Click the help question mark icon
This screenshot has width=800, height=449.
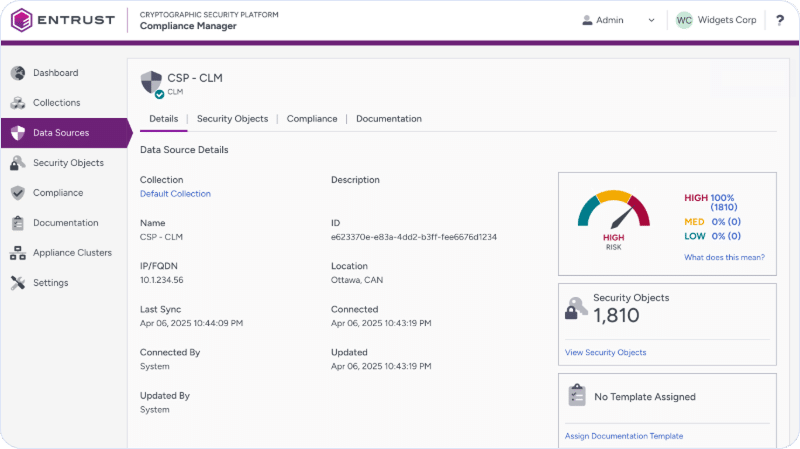779,20
